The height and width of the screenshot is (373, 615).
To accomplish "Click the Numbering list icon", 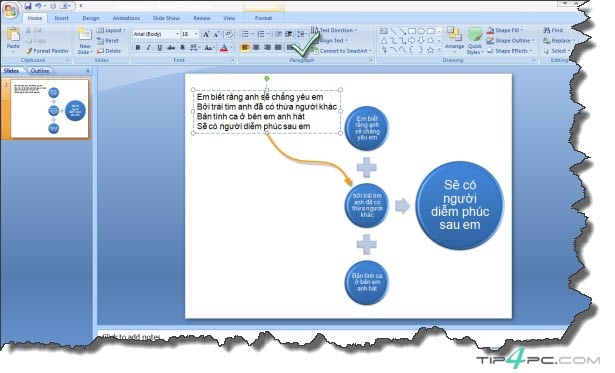I will 262,34.
